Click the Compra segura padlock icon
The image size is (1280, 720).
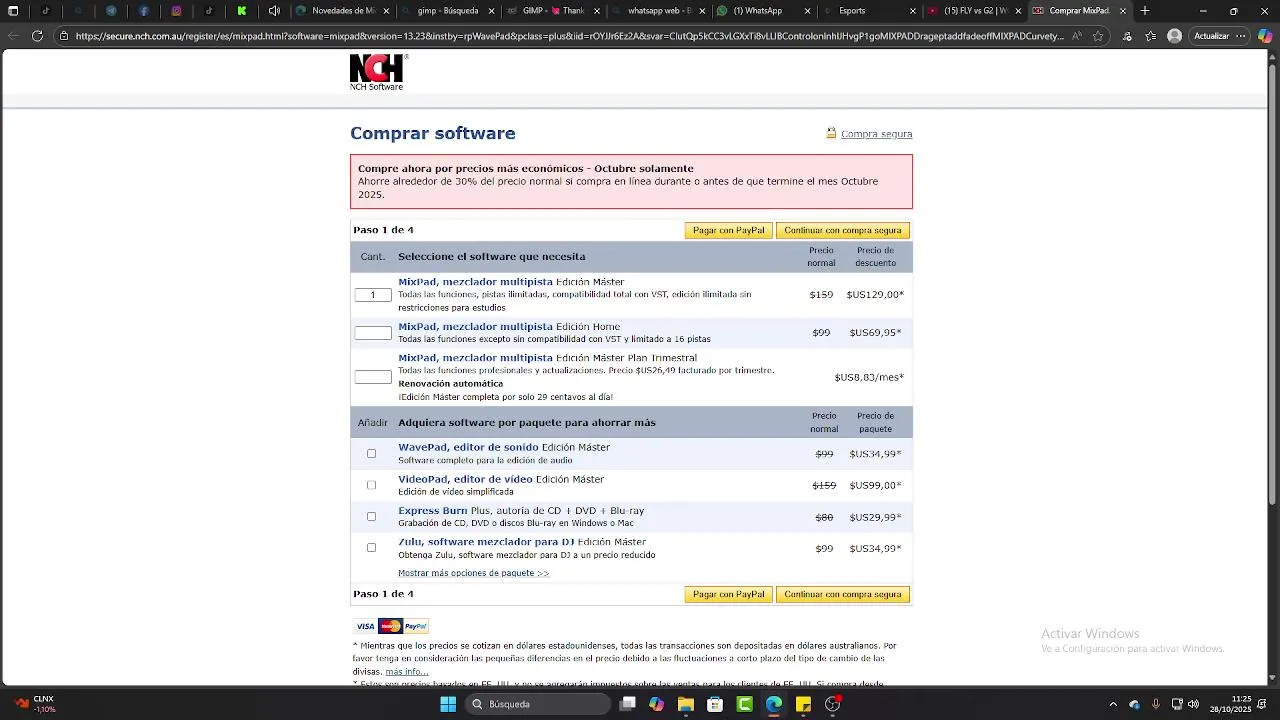[831, 133]
